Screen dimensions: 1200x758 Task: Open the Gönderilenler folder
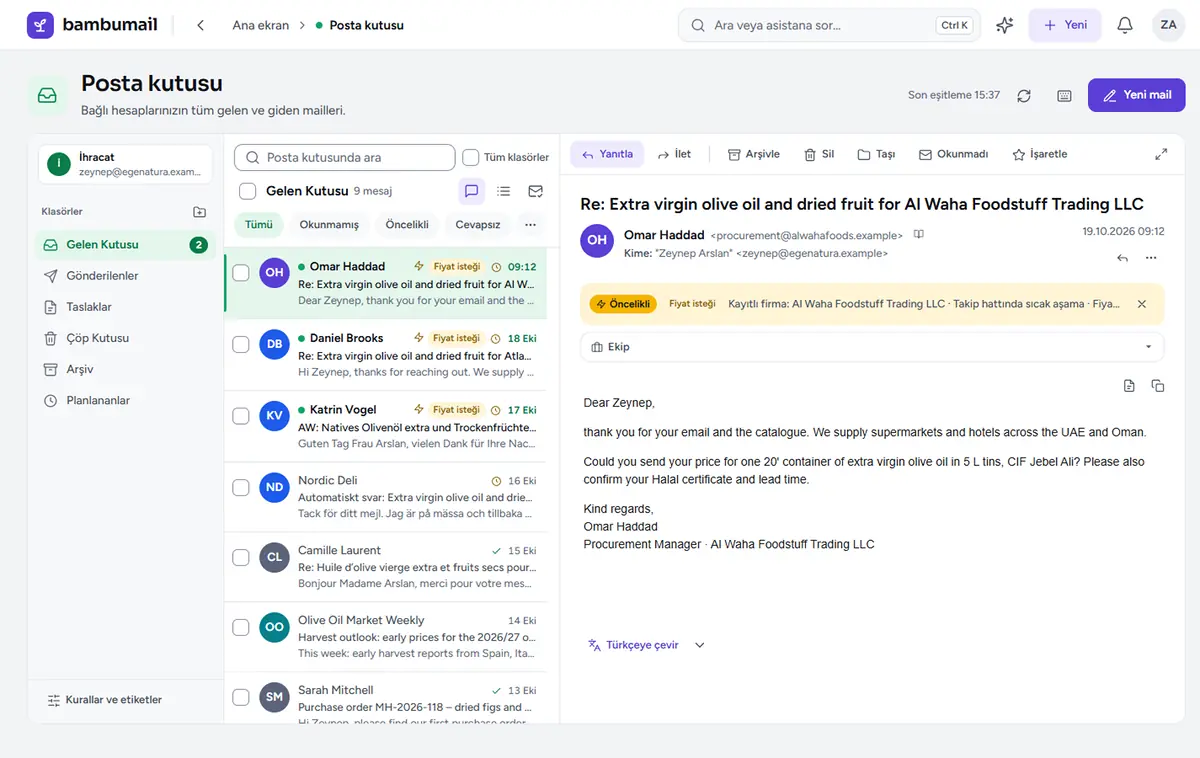coord(125,276)
